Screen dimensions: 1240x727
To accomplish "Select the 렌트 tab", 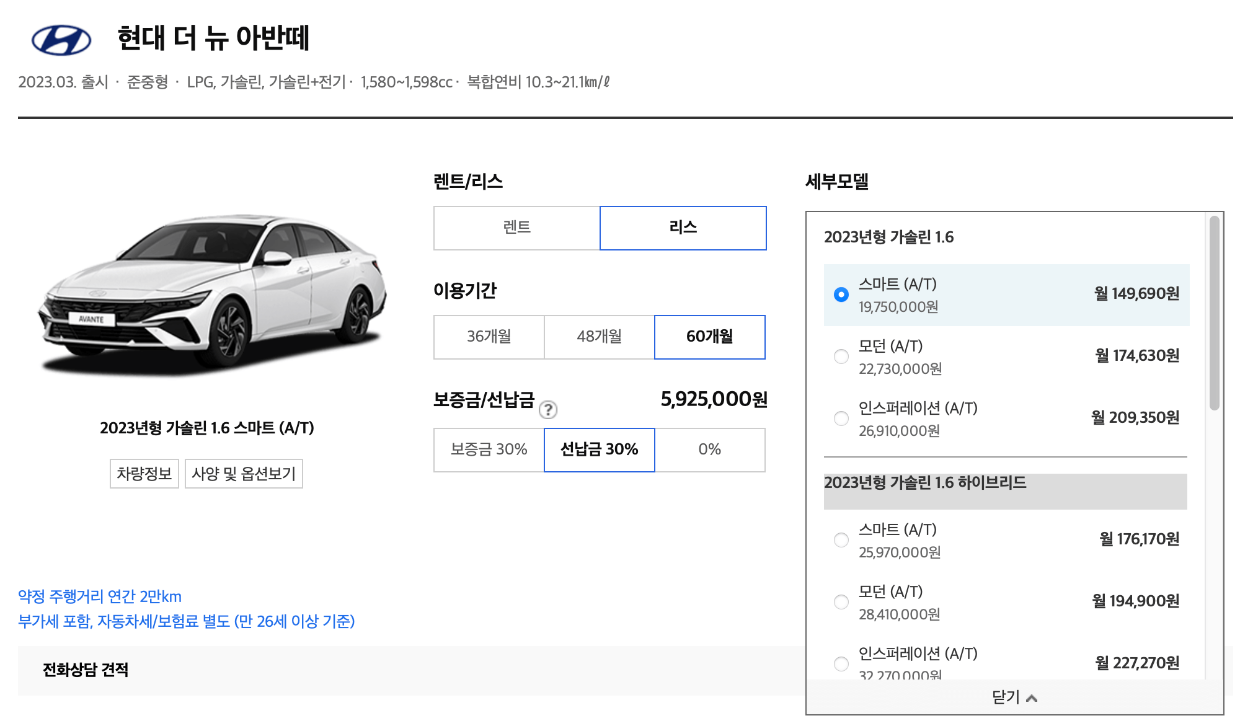I will (x=517, y=228).
